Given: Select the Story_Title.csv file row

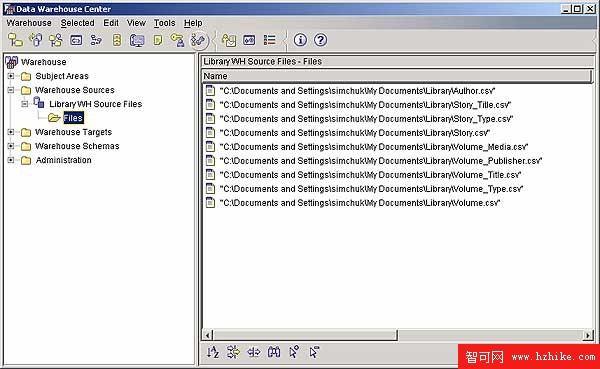Looking at the screenshot, I should click(359, 104).
